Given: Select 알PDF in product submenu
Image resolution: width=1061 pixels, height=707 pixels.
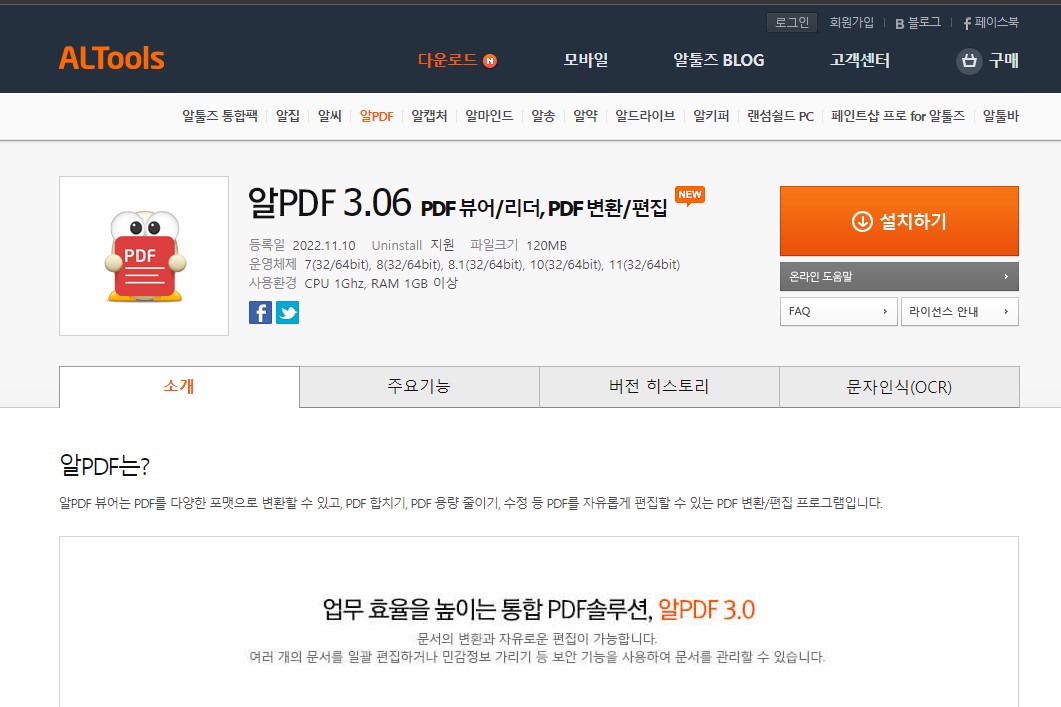Looking at the screenshot, I should coord(376,116).
